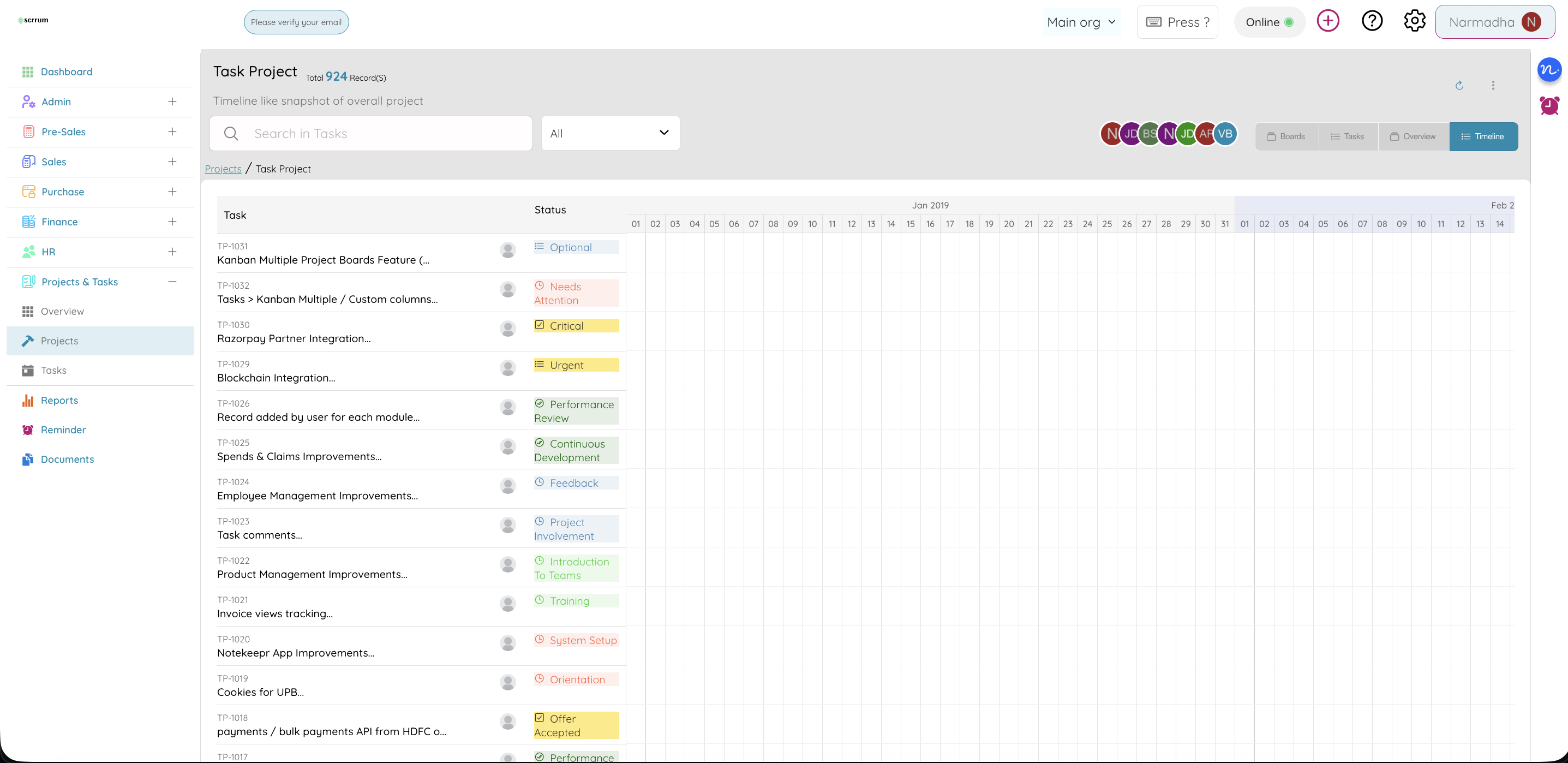Open the Reports section in sidebar
This screenshot has height=763, width=1568.
[x=59, y=400]
